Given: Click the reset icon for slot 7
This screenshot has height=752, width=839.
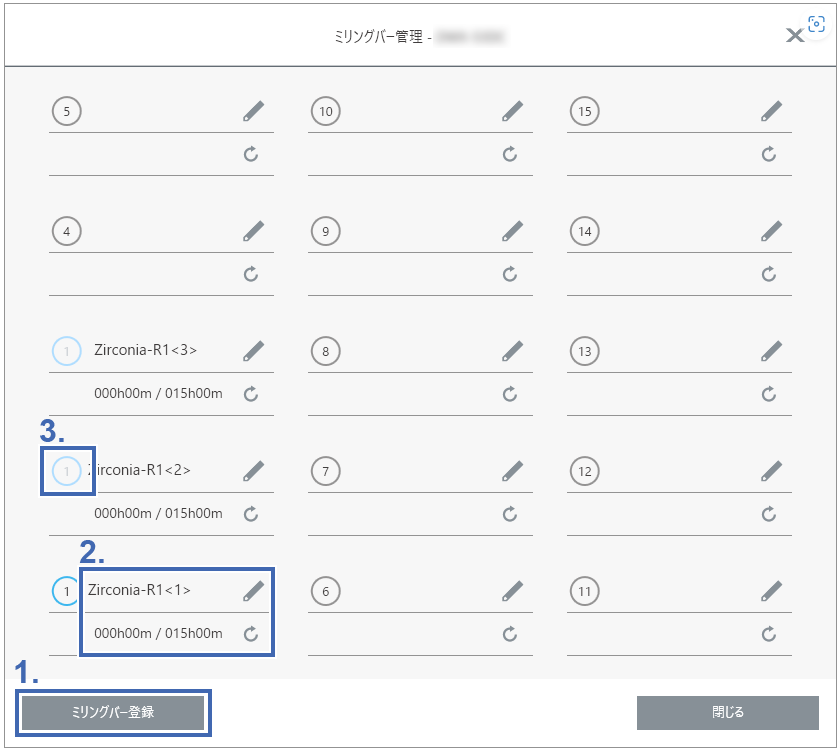Looking at the screenshot, I should click(510, 514).
